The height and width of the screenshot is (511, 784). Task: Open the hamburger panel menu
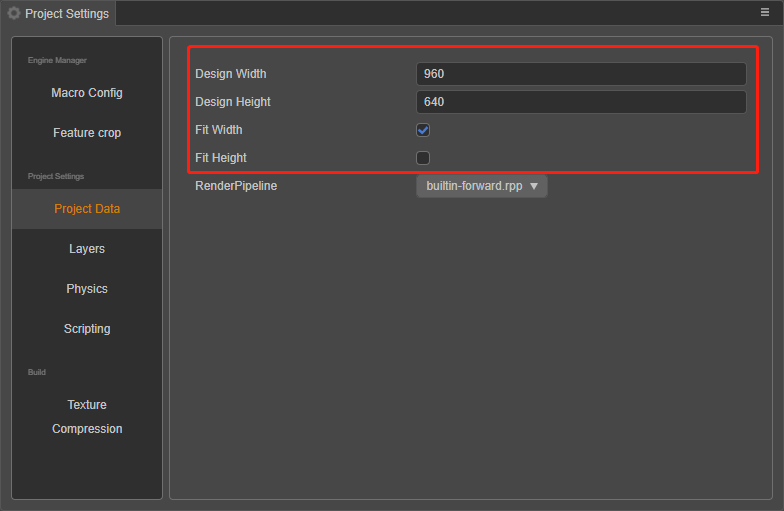click(x=765, y=13)
